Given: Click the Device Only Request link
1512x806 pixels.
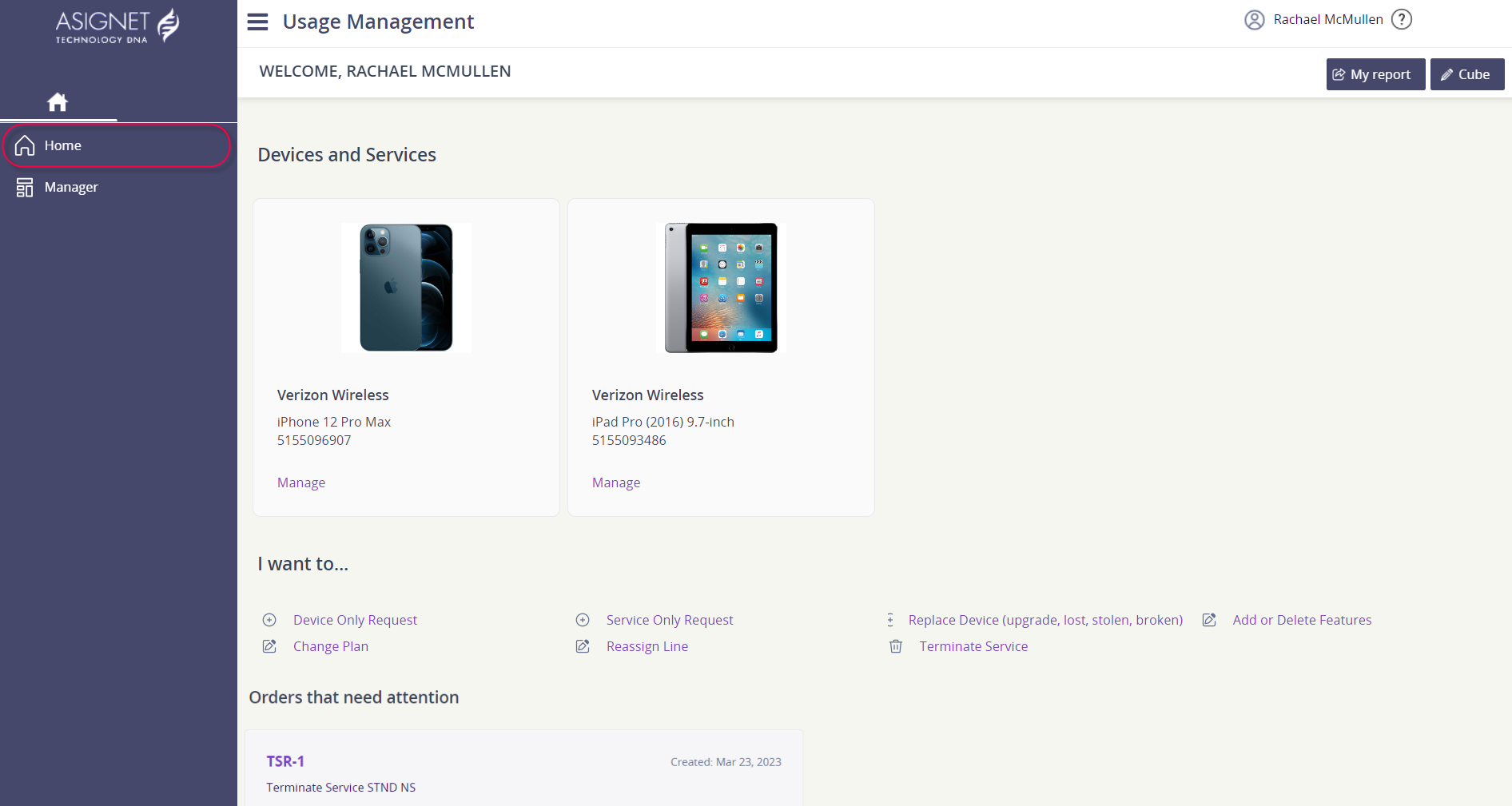Looking at the screenshot, I should (x=355, y=620).
